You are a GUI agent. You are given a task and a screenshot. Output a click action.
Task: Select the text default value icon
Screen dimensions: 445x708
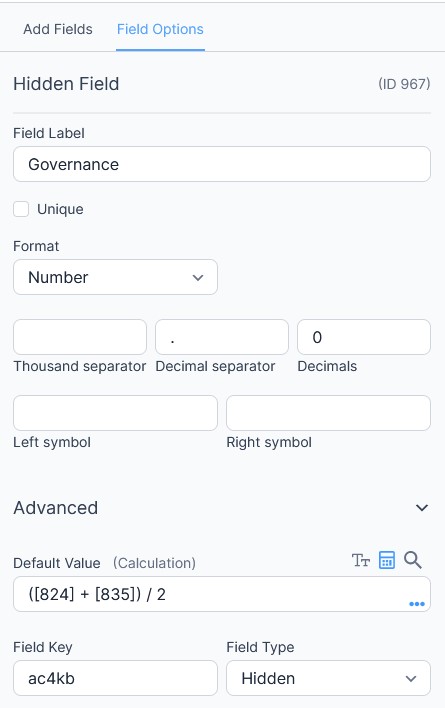pos(361,560)
